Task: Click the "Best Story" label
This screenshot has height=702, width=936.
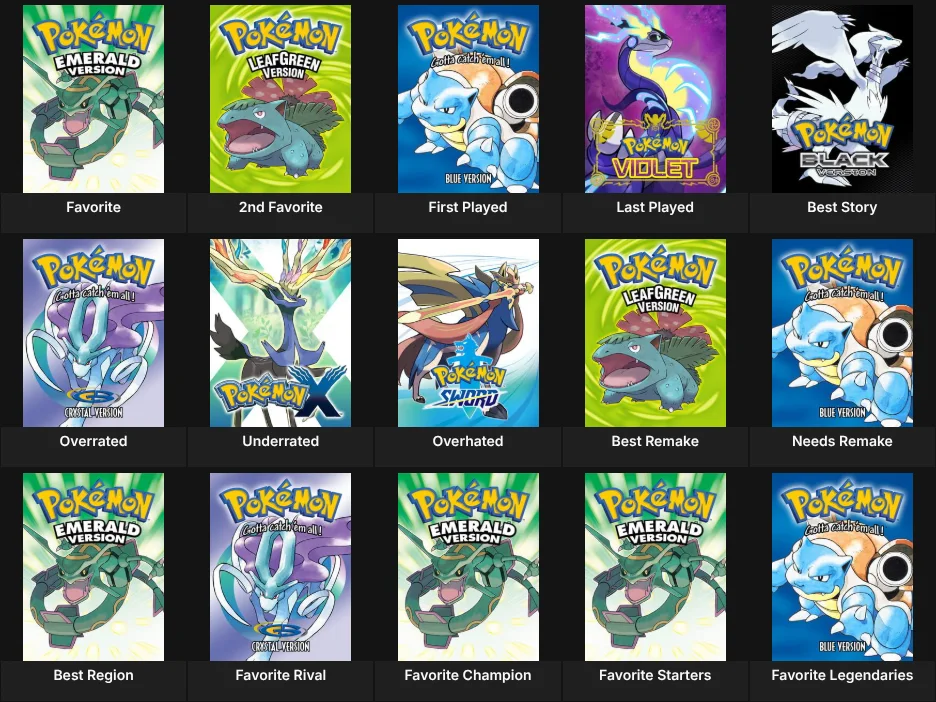Action: pos(842,207)
